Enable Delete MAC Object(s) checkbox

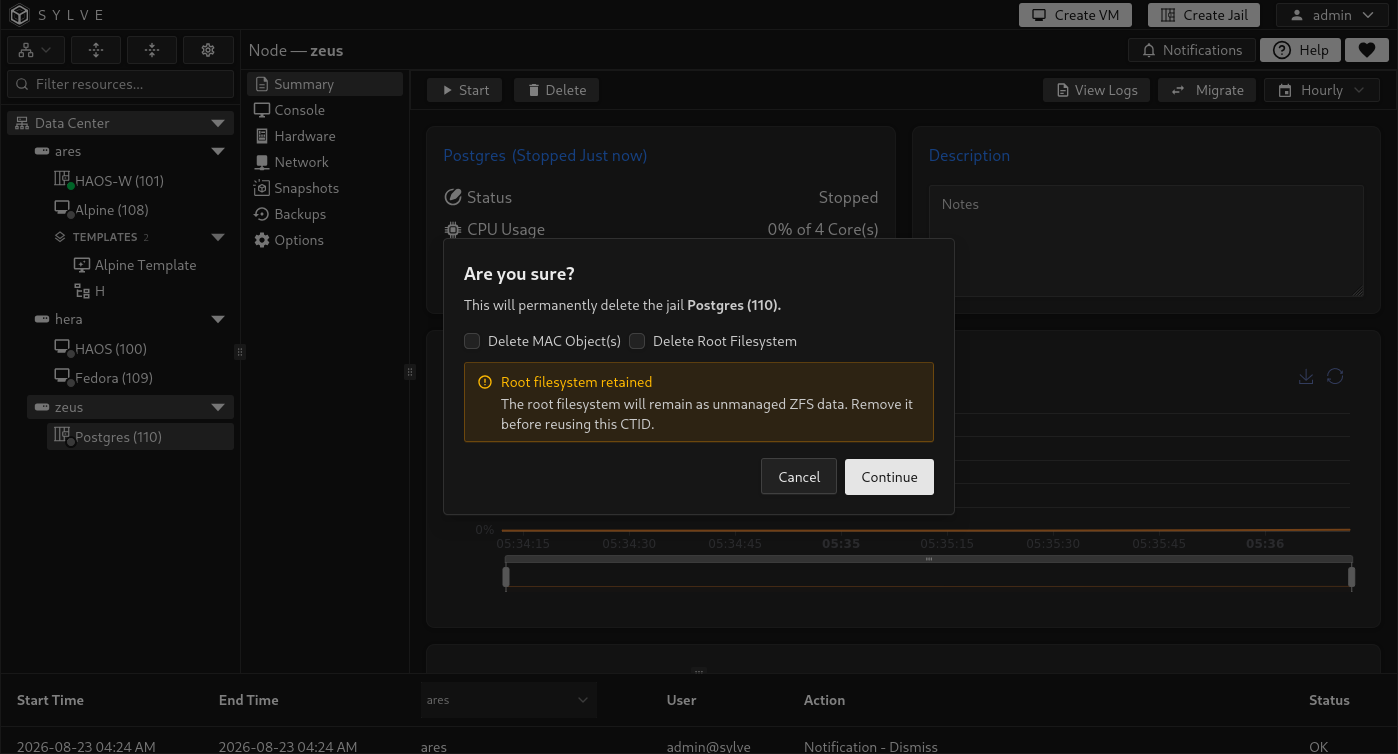pos(472,341)
